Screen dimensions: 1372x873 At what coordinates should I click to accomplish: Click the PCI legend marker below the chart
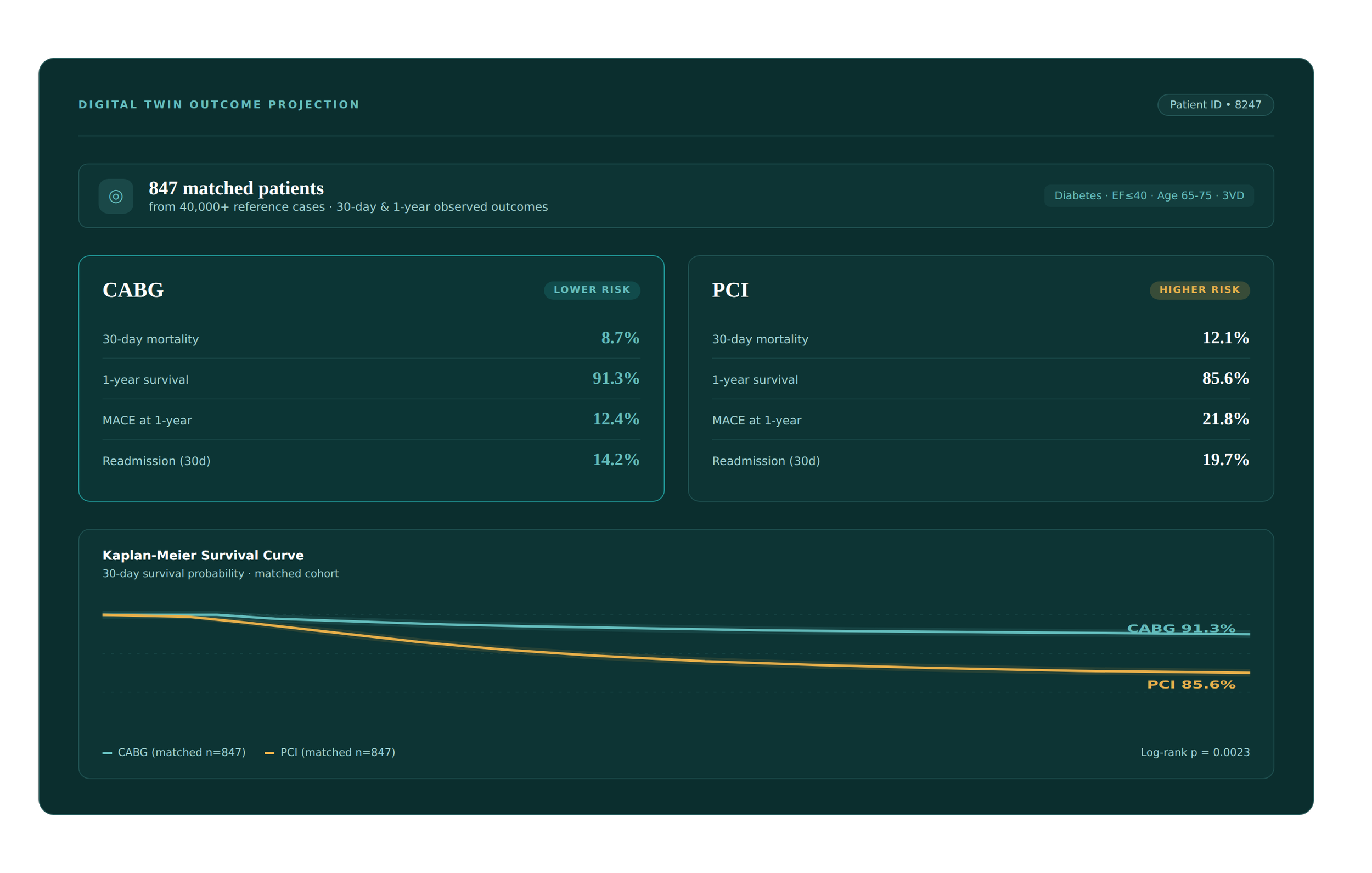269,752
